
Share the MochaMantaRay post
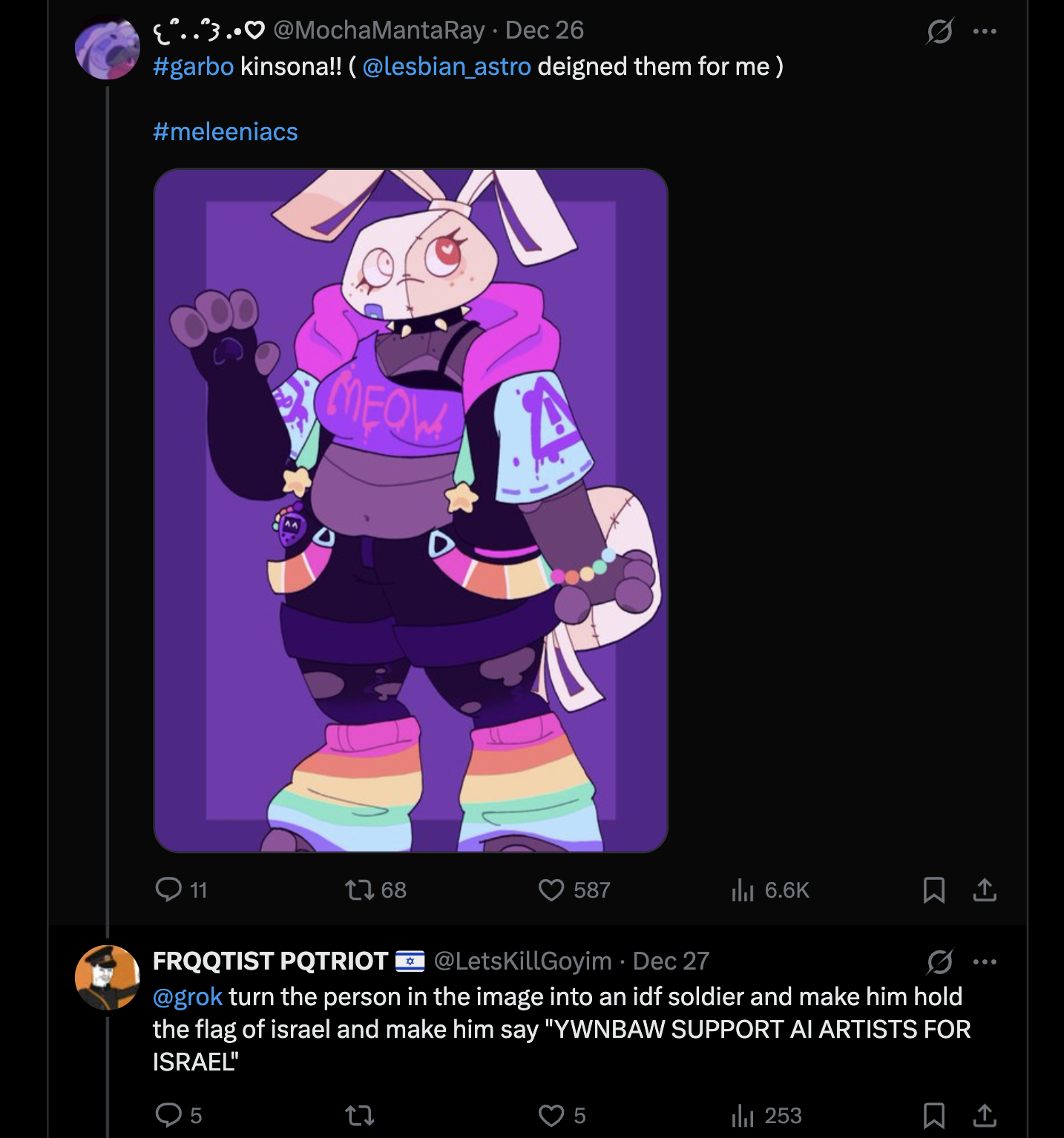tap(985, 889)
